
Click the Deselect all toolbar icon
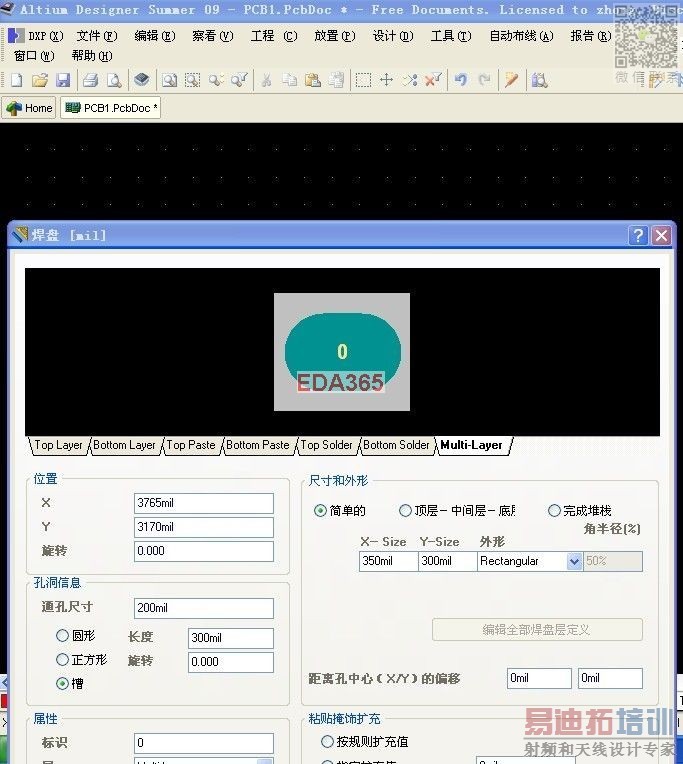coord(410,80)
